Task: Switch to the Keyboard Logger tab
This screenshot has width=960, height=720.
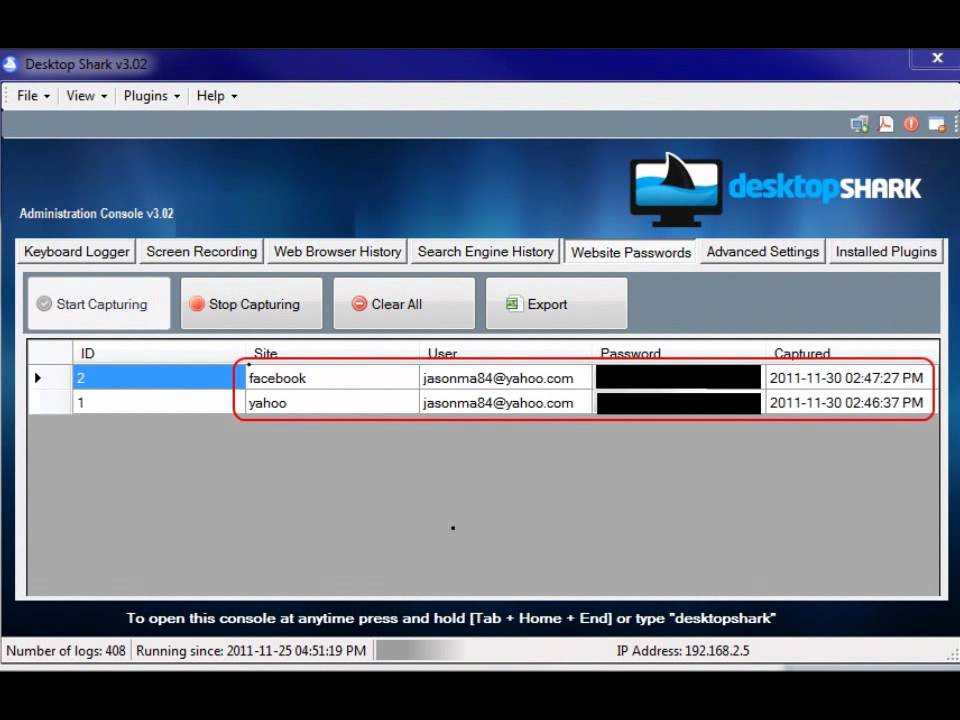Action: pos(77,252)
